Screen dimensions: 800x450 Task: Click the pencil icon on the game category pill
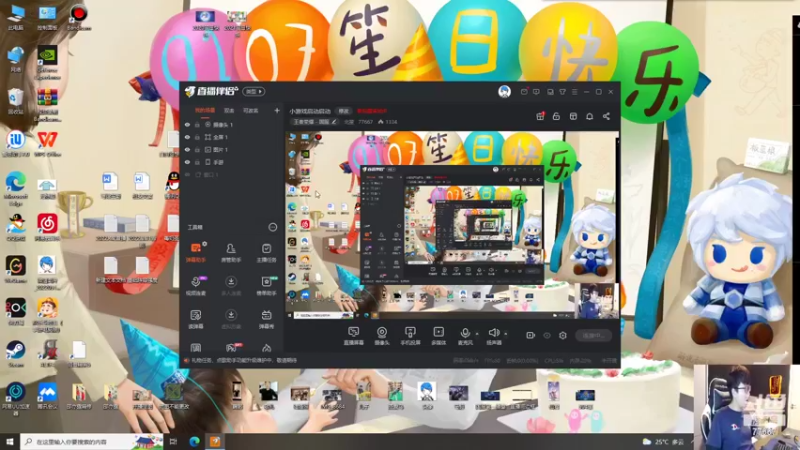point(334,122)
